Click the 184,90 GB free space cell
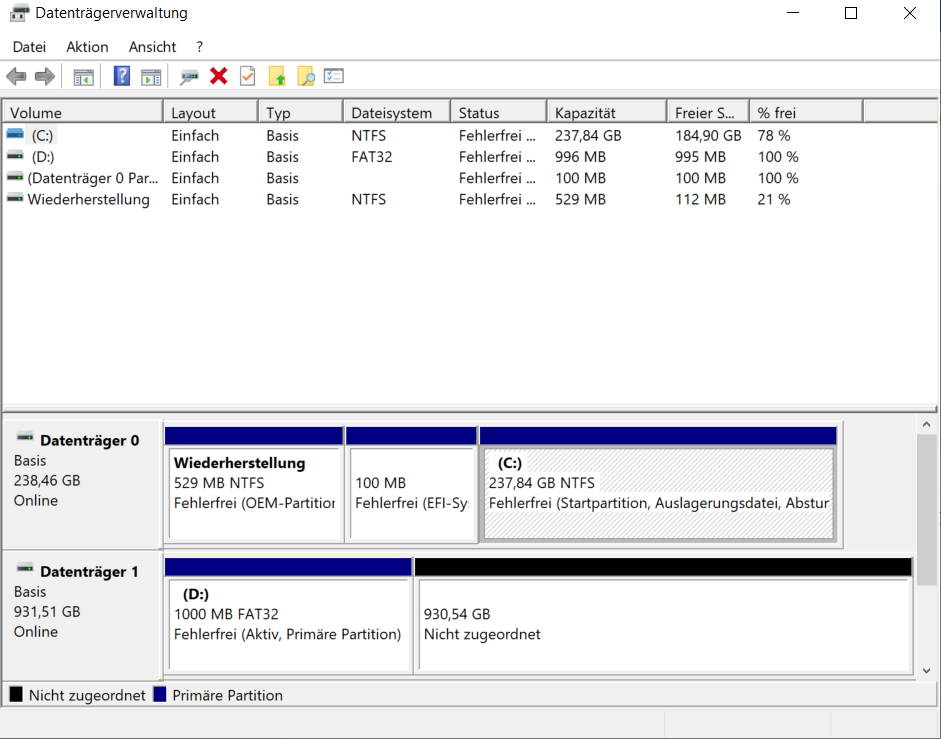Viewport: 941px width, 739px height. tap(708, 136)
